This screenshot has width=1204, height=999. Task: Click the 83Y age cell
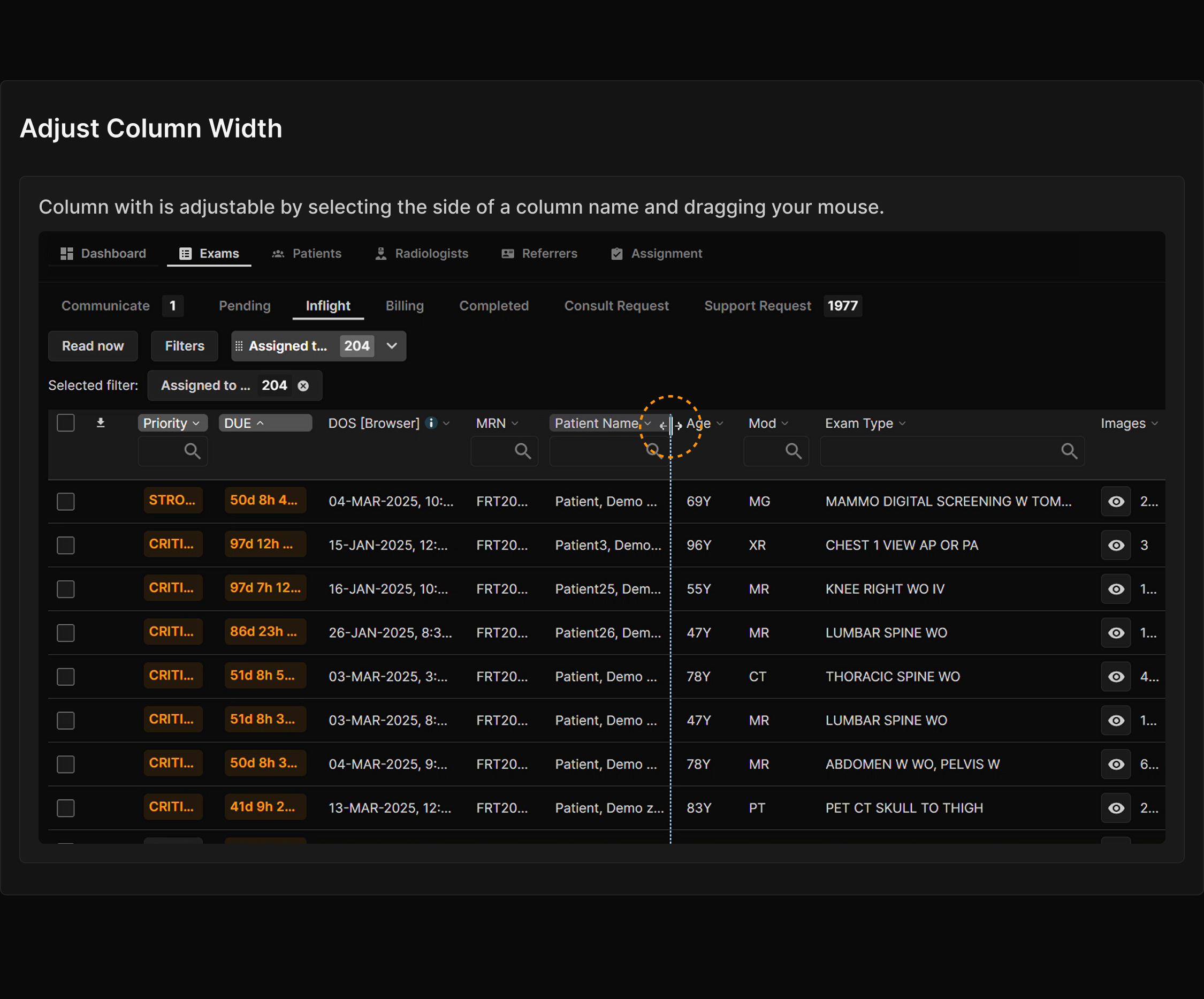click(699, 808)
